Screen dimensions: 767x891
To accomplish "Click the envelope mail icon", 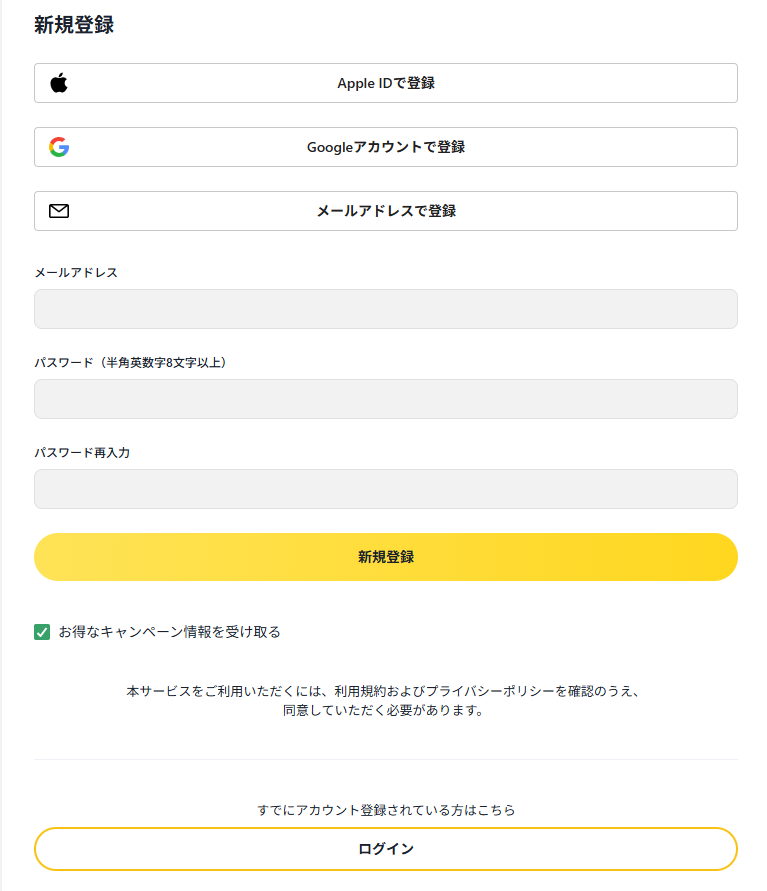I will [59, 211].
